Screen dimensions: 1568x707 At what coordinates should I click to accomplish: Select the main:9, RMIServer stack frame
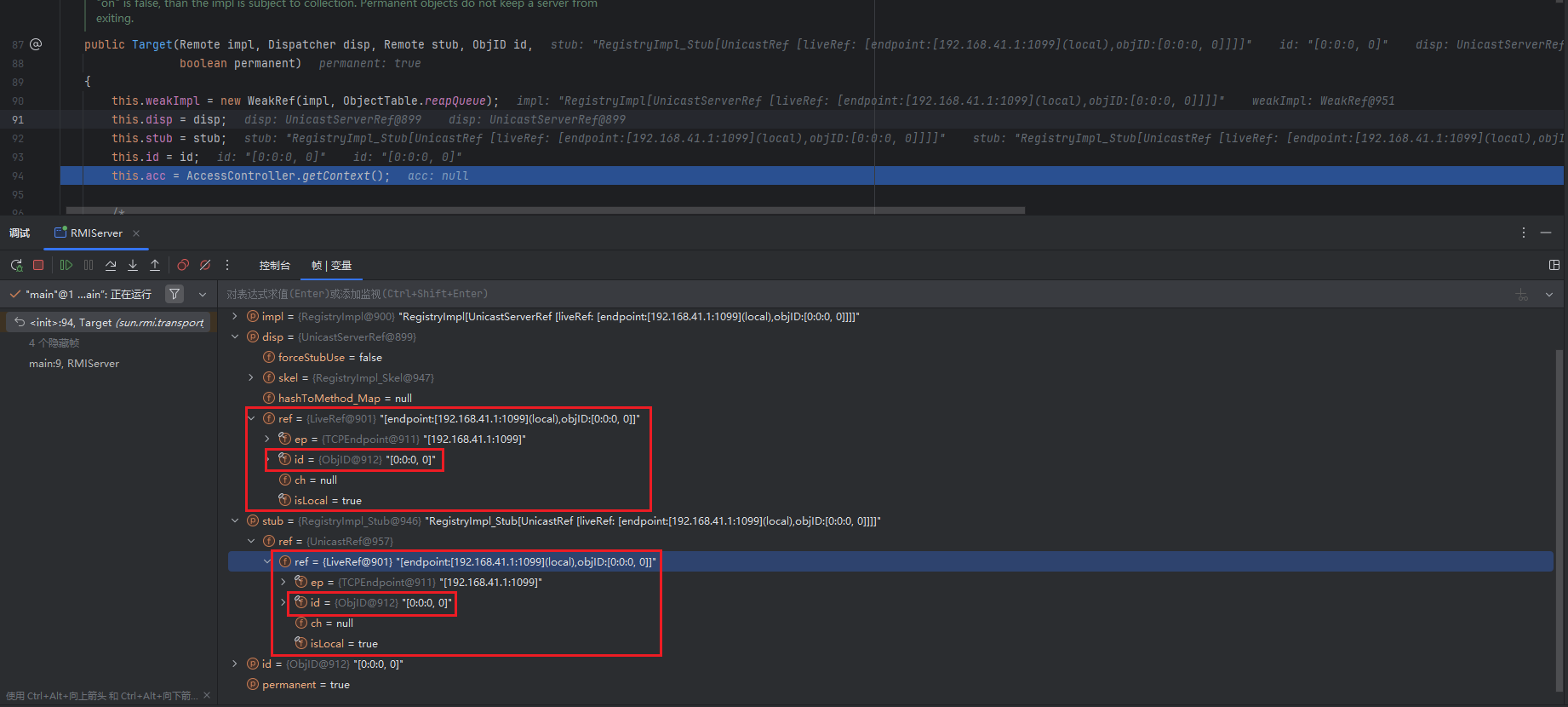[74, 363]
